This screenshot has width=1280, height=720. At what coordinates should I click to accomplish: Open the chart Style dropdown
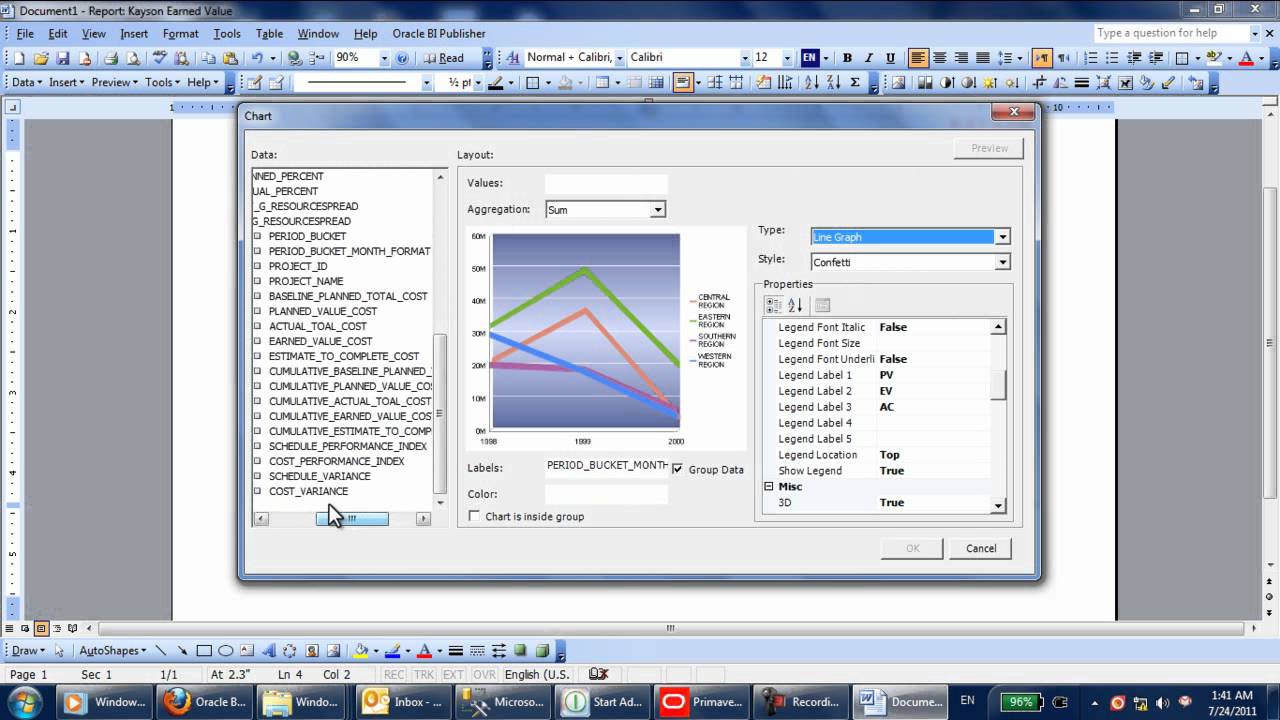click(1002, 262)
